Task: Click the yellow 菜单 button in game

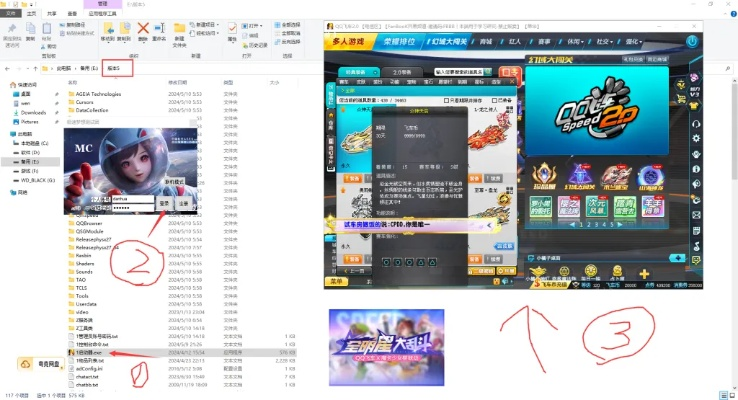Action: (336, 281)
